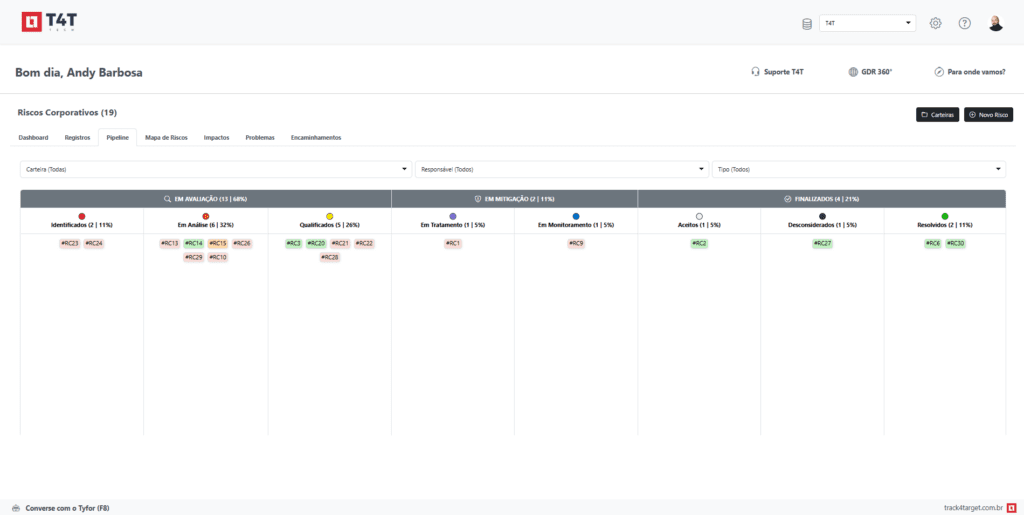
Task: Click the yellow Qualificados status dot
Action: pos(330,216)
